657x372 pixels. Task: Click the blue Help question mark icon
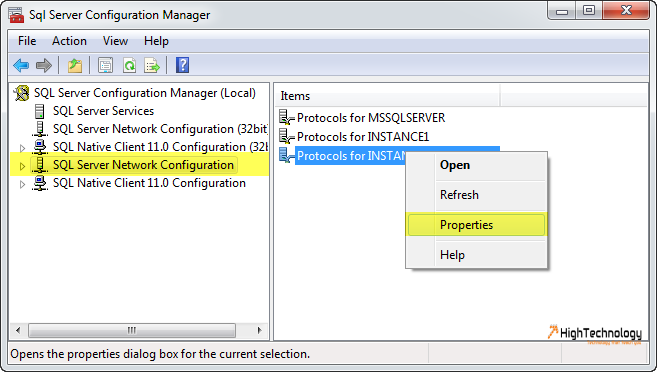[x=182, y=65]
